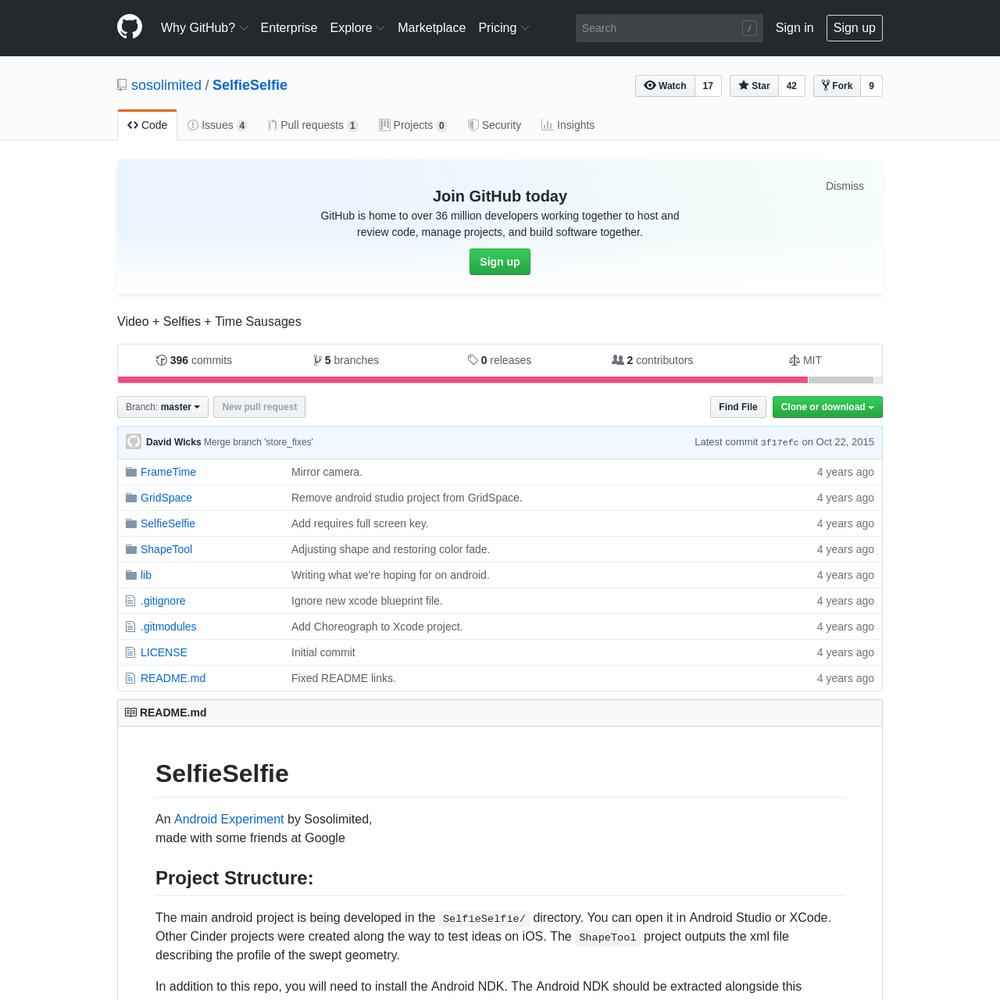The width and height of the screenshot is (1000, 1000).
Task: Open the Branch: master dropdown
Action: 163,407
